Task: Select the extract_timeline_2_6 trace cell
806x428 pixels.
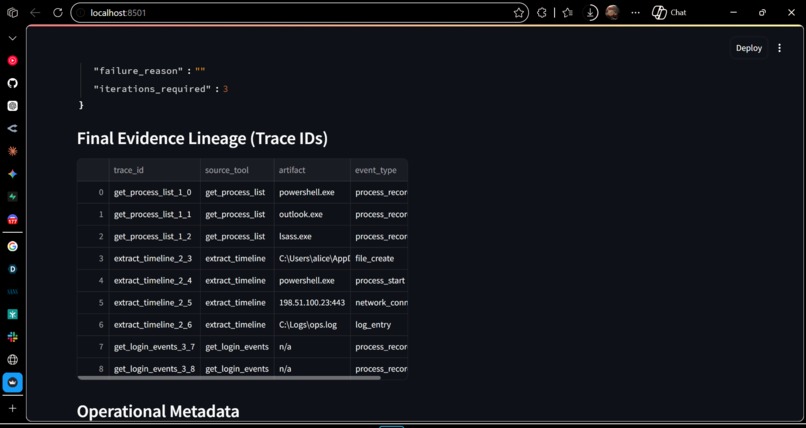Action: click(154, 325)
